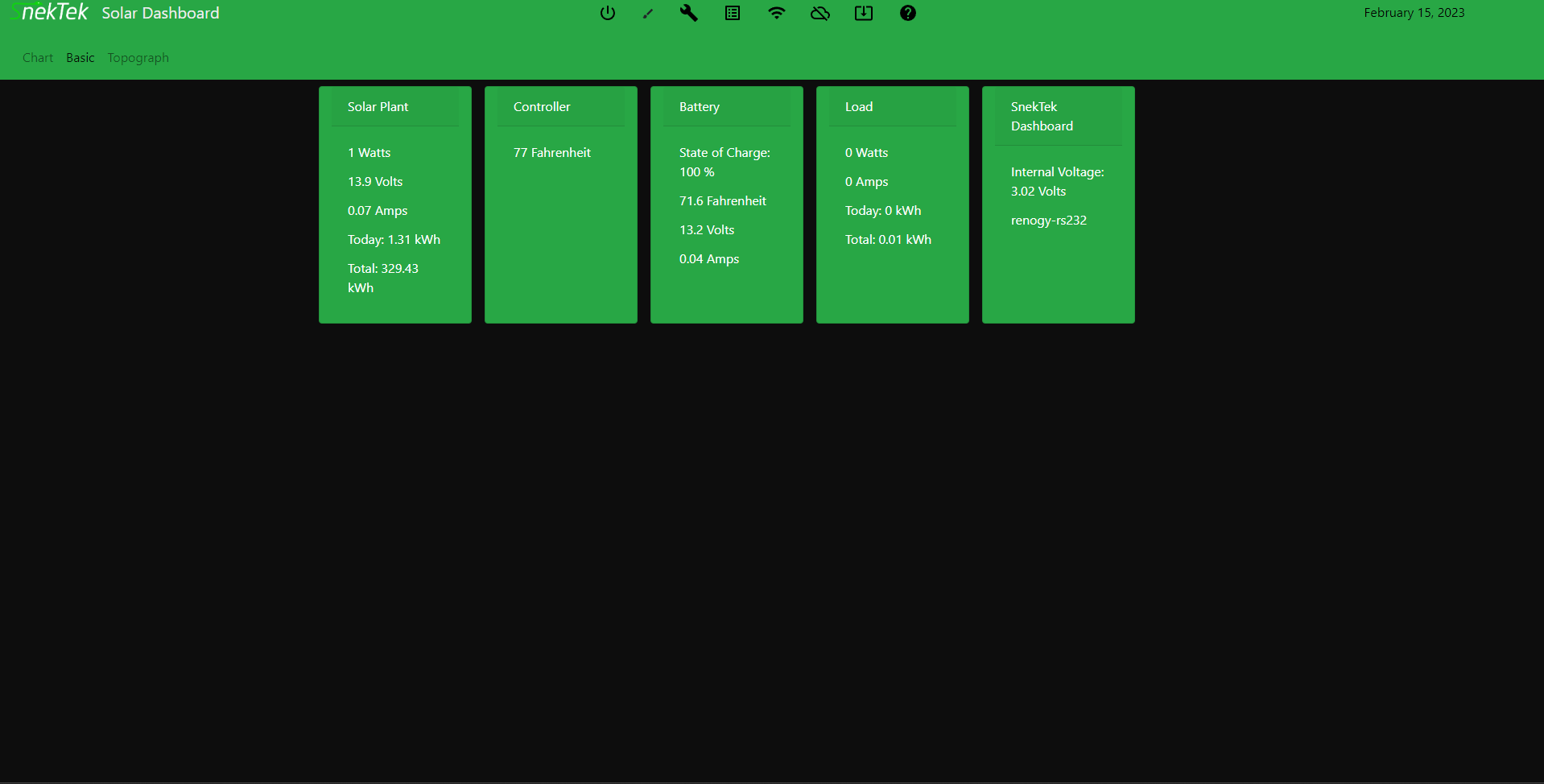Open the wrench settings icon

[x=688, y=13]
